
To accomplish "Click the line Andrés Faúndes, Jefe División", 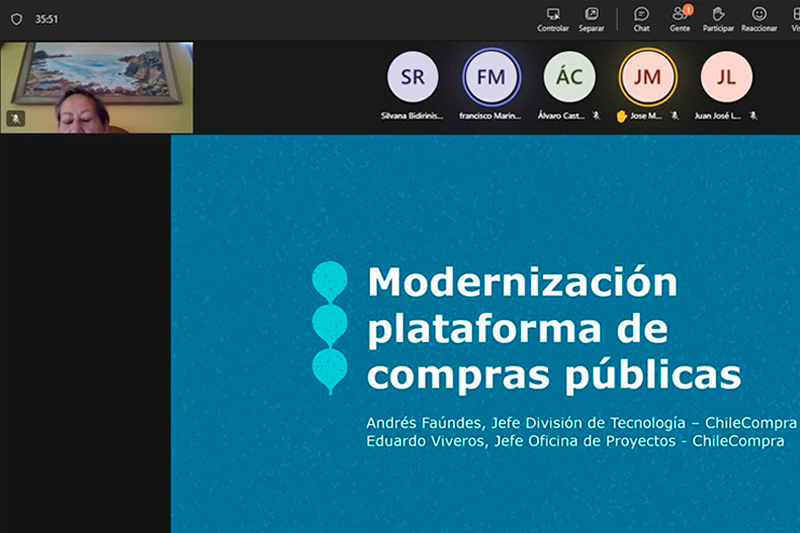I will tap(581, 423).
